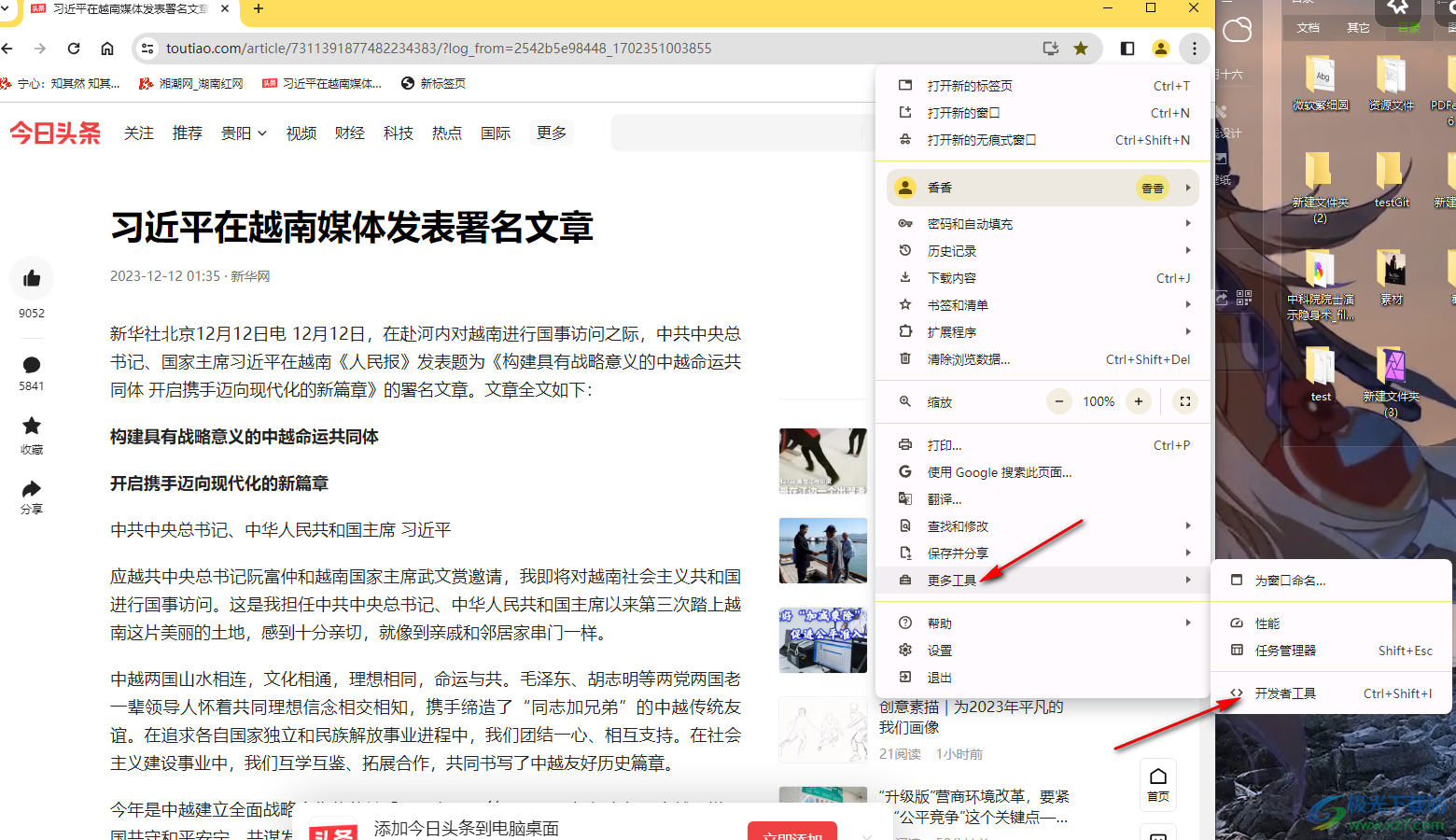
Task: Open comments via the speech bubble icon
Action: pos(32,365)
